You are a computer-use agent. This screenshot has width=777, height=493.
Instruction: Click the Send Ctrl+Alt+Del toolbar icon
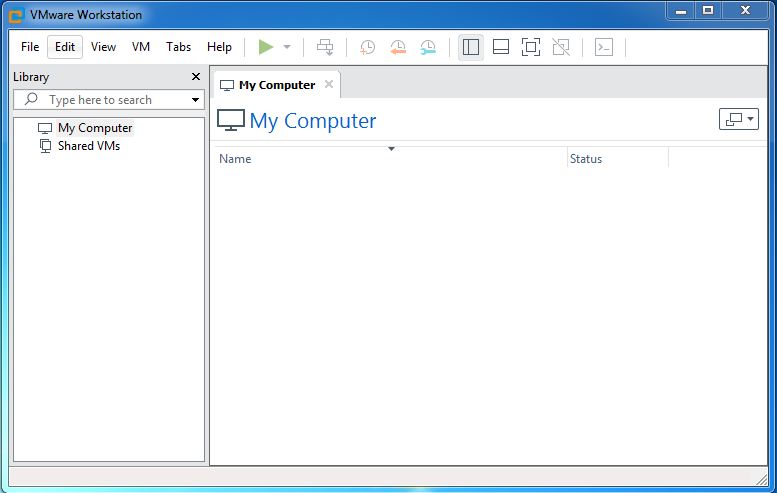click(x=325, y=47)
